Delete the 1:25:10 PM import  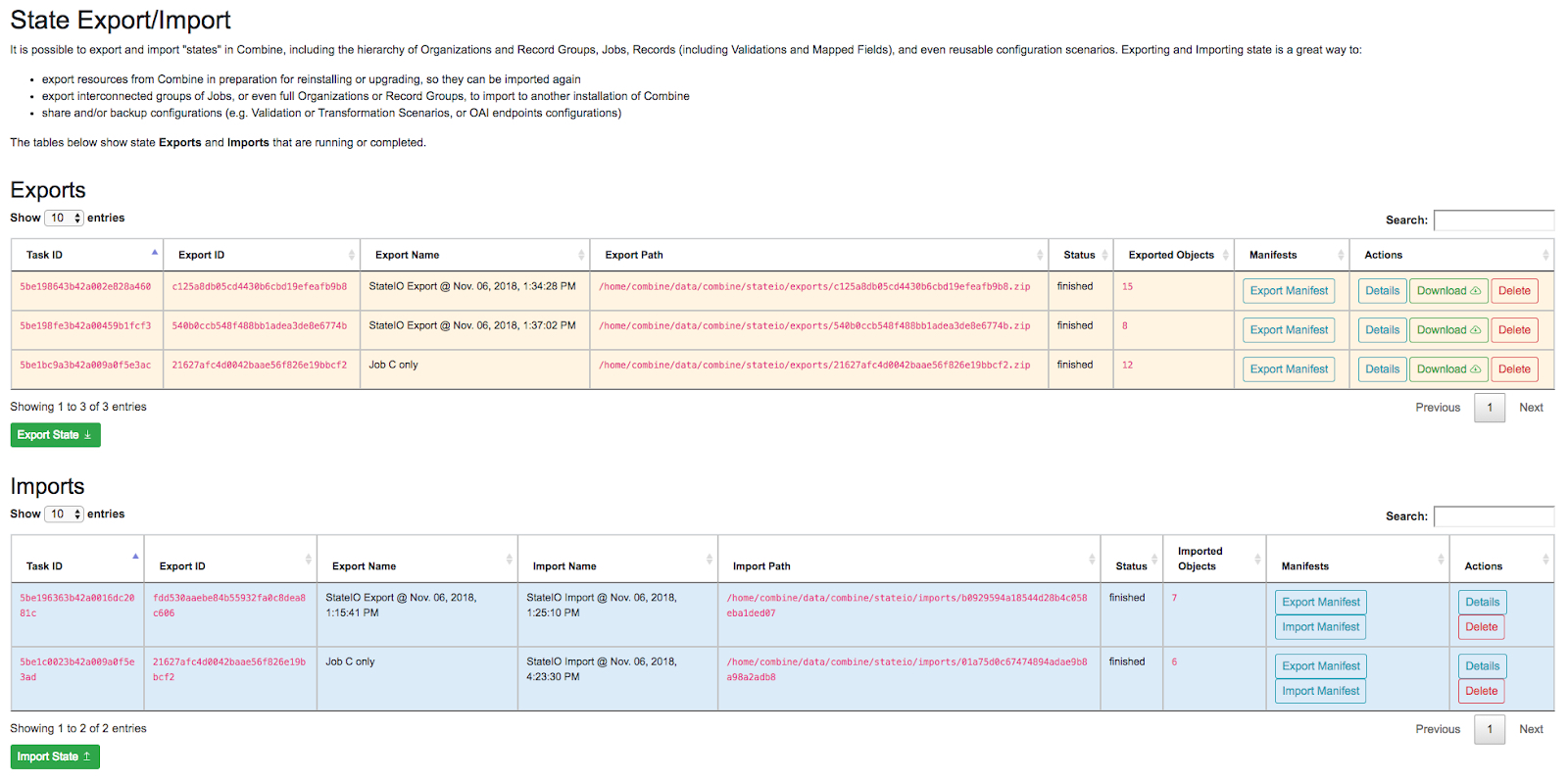click(x=1482, y=627)
